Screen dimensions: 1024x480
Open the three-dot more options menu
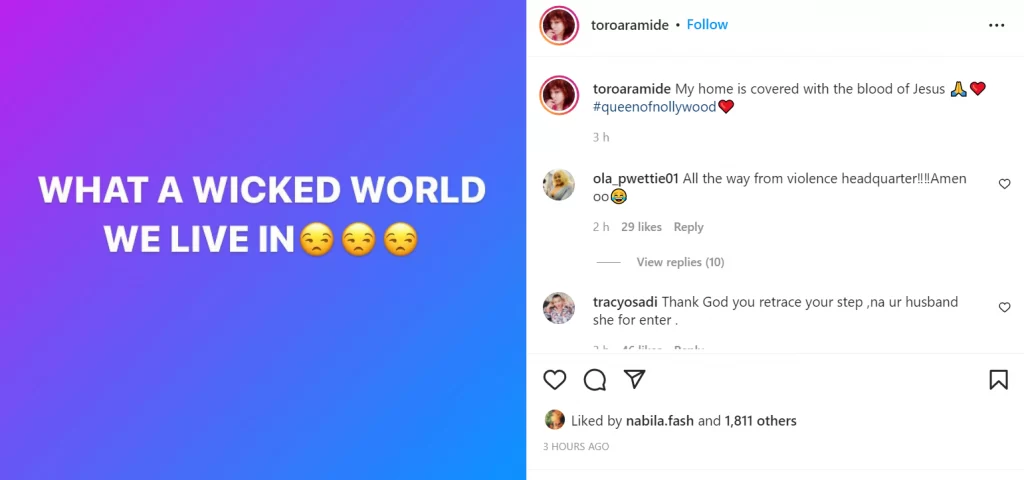click(x=997, y=25)
